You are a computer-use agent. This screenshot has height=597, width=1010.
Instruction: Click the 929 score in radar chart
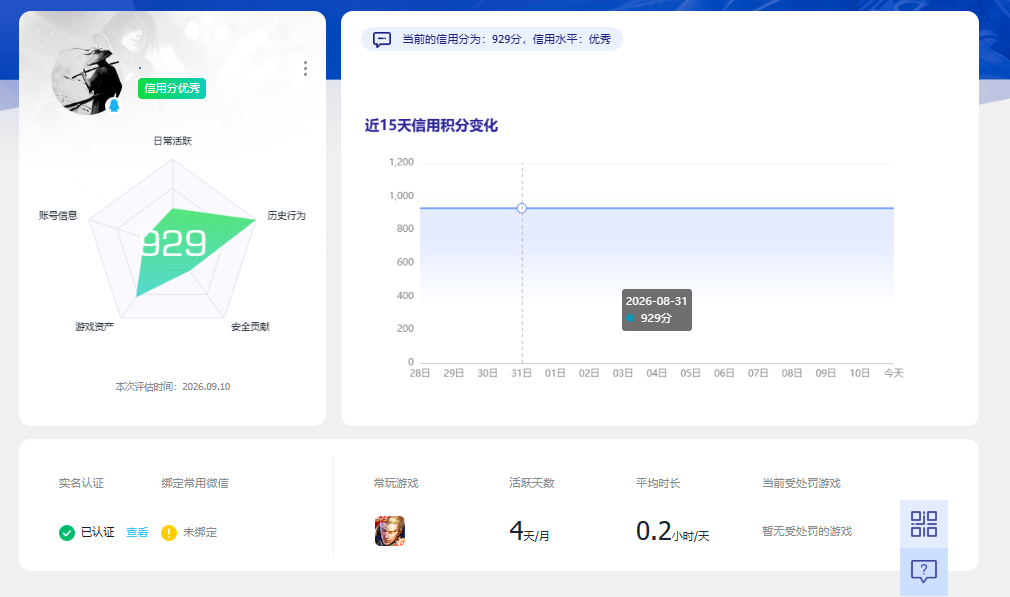tap(173, 243)
